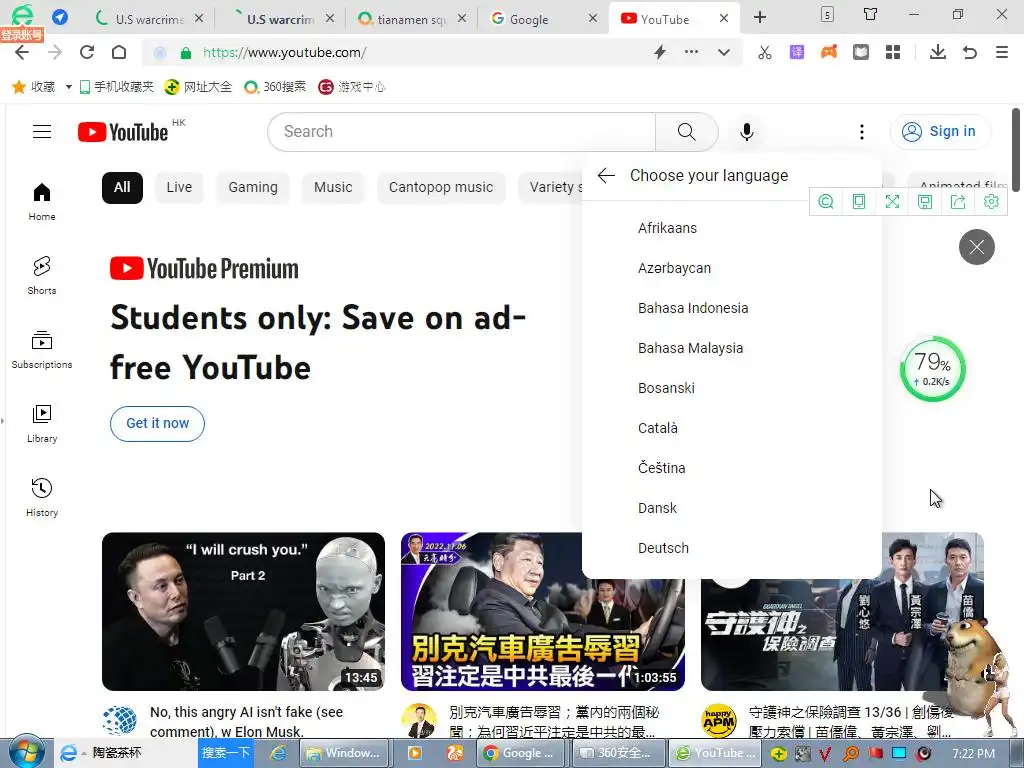This screenshot has width=1024, height=768.
Task: Click the orange game controller icon
Action: point(829,52)
